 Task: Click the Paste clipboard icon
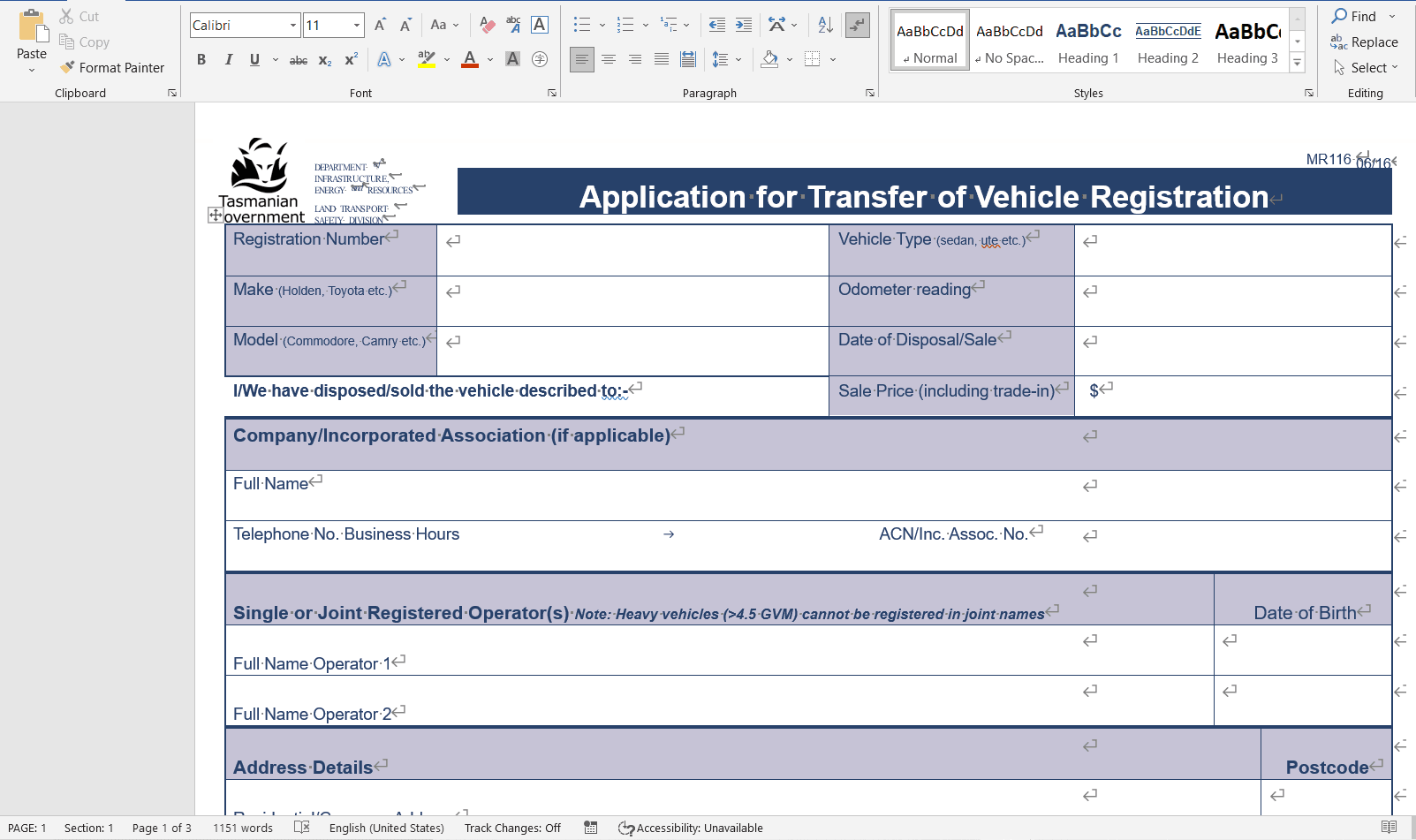32,26
